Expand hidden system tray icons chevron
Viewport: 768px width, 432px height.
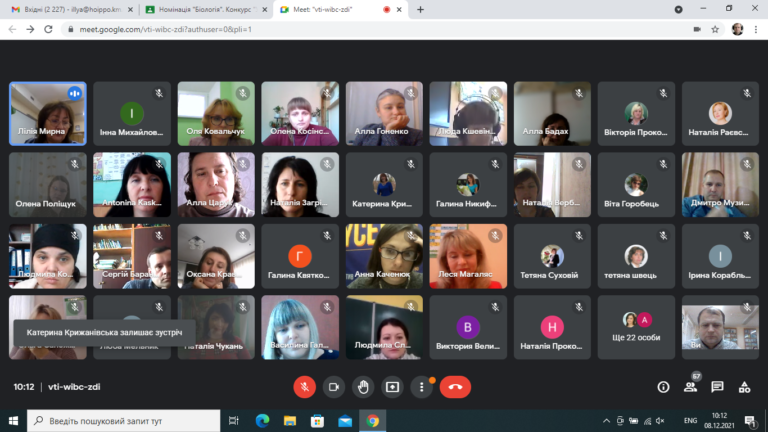point(606,421)
